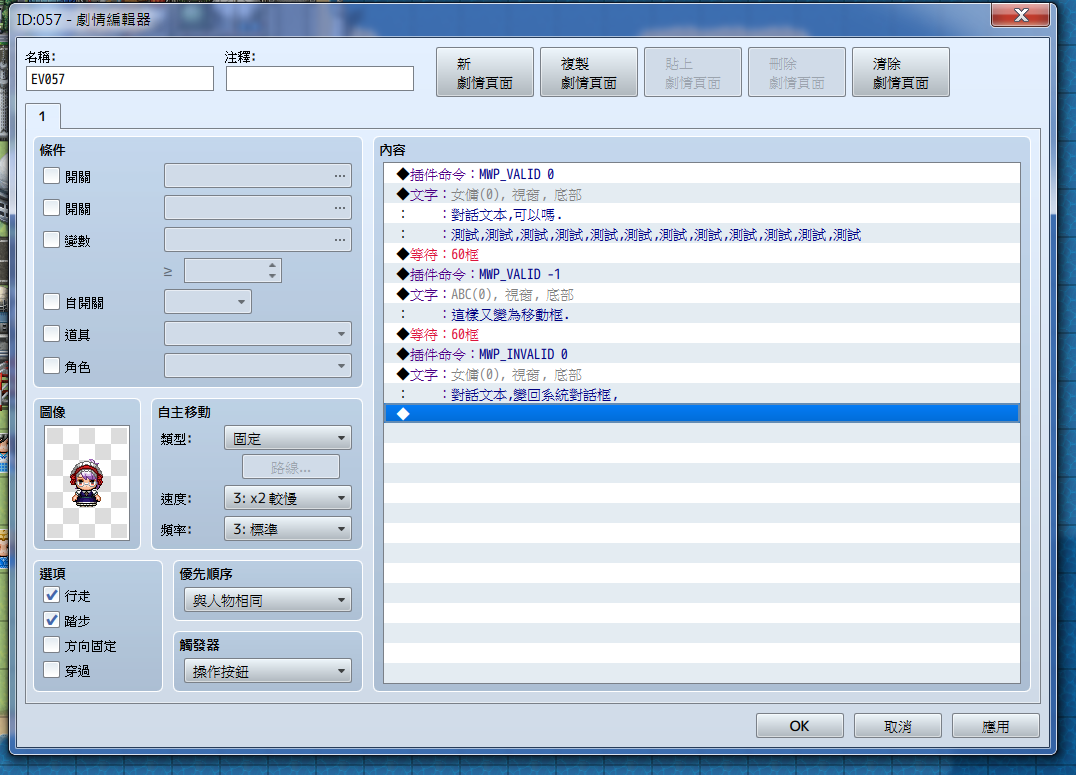1076x775 pixels.
Task: Open the 道具 selection dropdown
Action: tap(258, 334)
